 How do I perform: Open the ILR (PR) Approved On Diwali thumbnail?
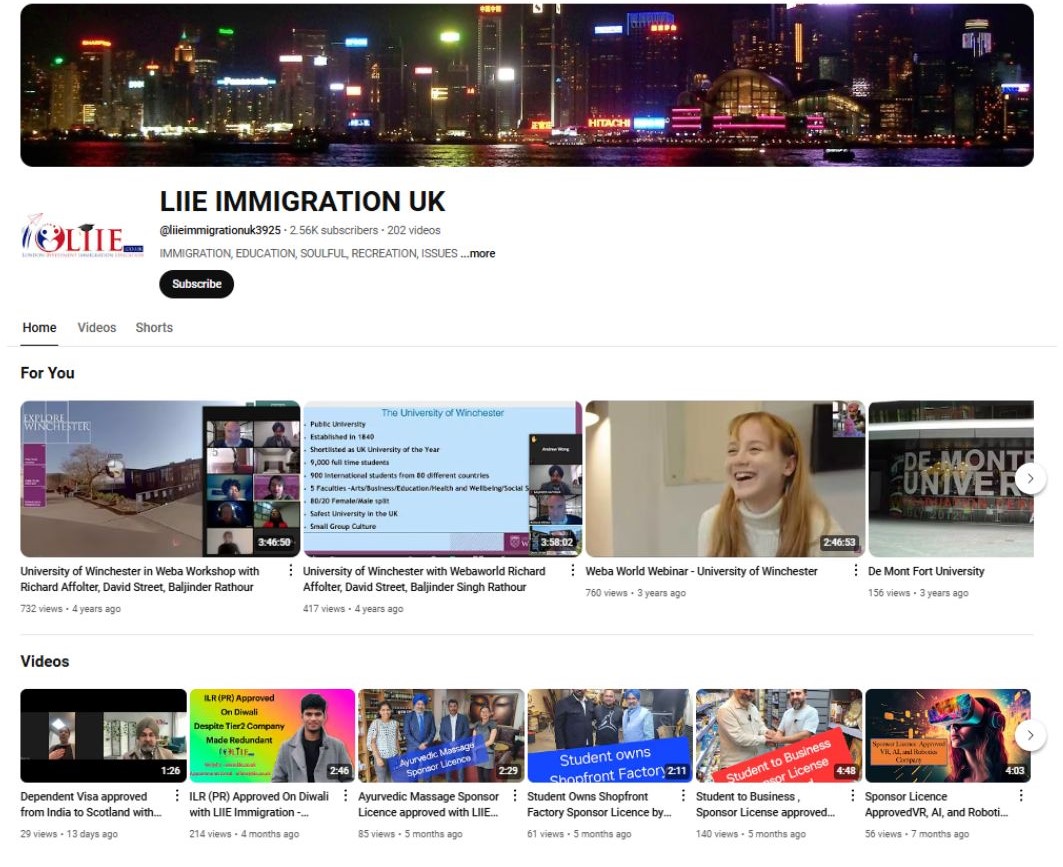[272, 735]
